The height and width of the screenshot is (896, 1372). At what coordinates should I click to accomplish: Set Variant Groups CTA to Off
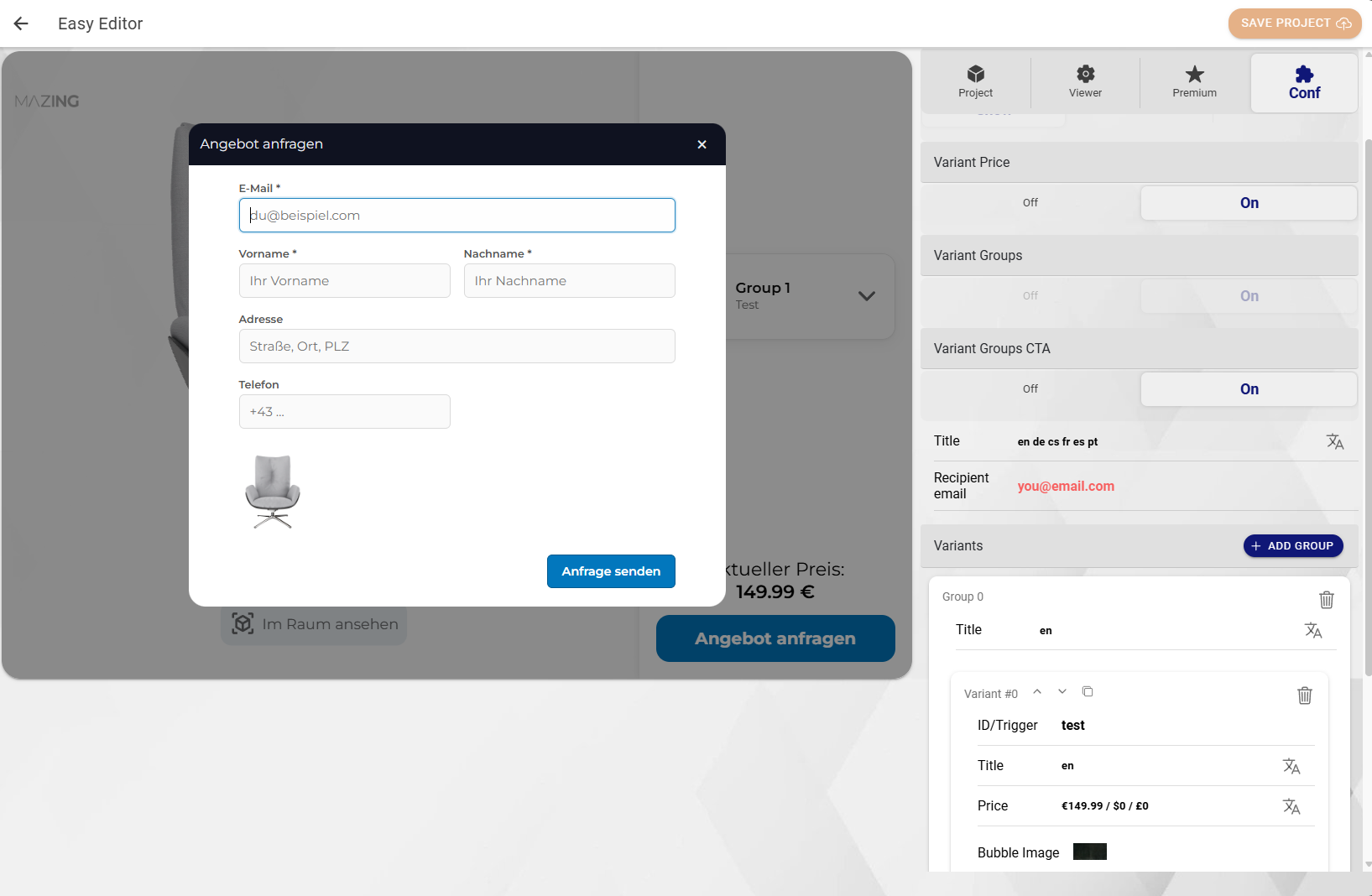pos(1030,389)
